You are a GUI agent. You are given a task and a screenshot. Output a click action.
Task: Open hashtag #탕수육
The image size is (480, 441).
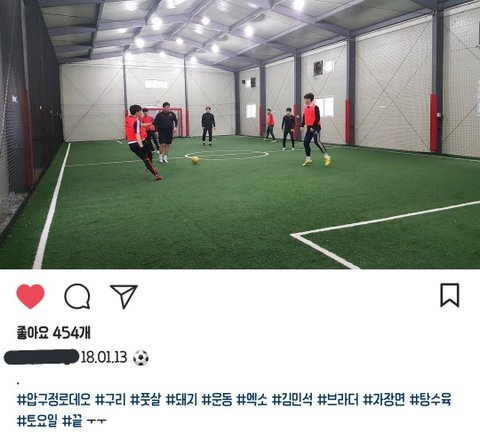point(430,399)
